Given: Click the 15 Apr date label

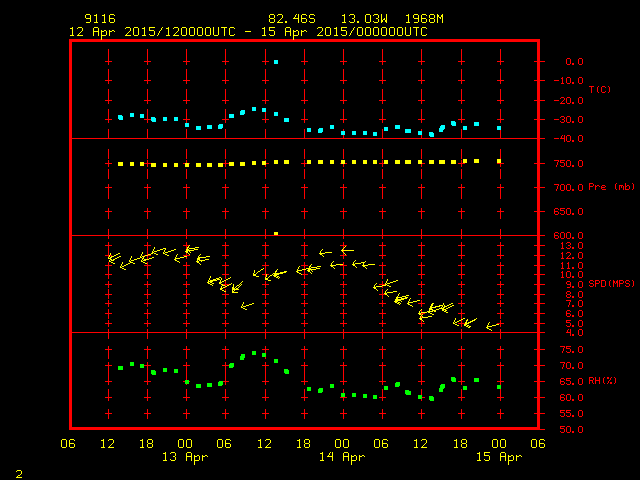Looking at the screenshot, I should [499, 458].
